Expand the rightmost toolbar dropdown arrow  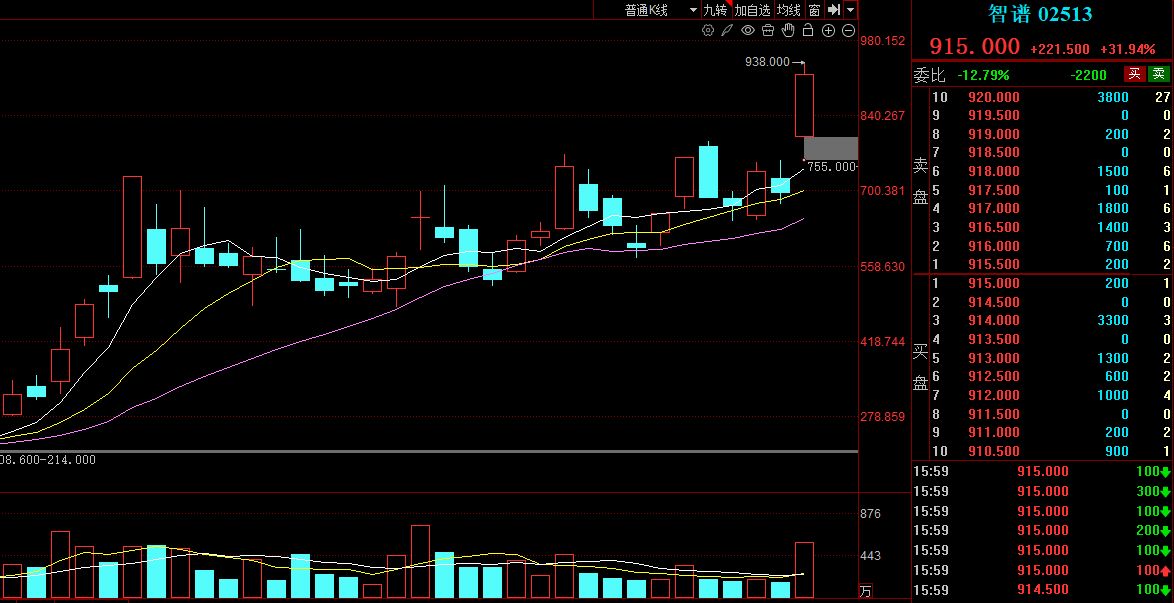tap(850, 10)
